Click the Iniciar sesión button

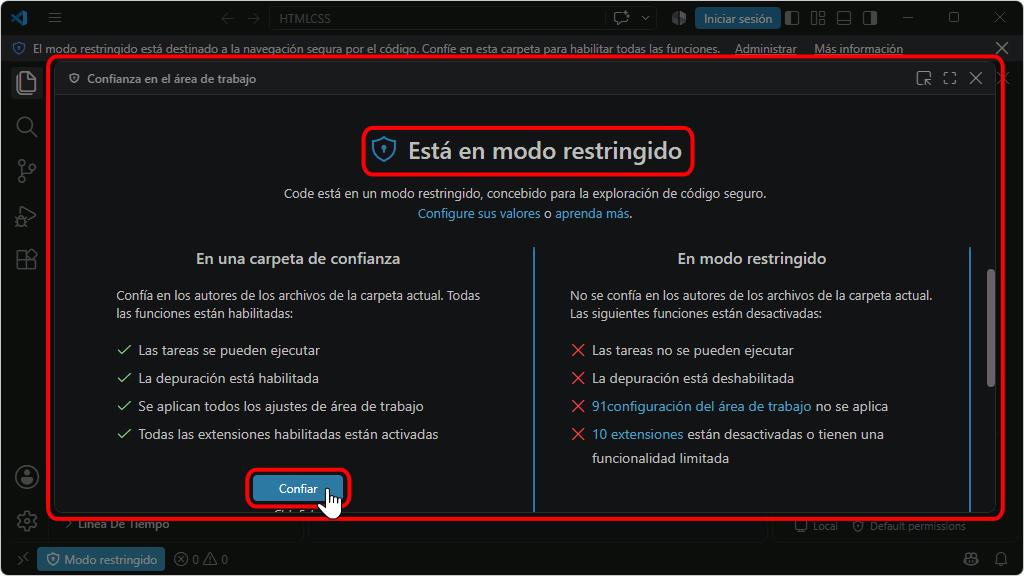(737, 18)
